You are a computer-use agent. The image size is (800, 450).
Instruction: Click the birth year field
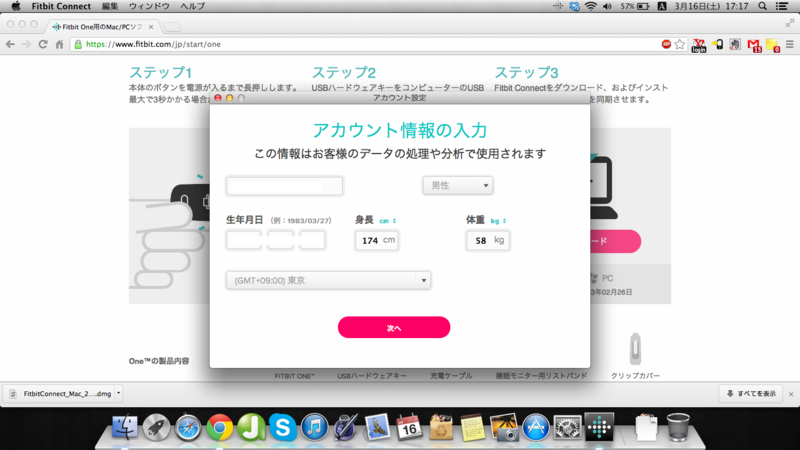pyautogui.click(x=244, y=240)
